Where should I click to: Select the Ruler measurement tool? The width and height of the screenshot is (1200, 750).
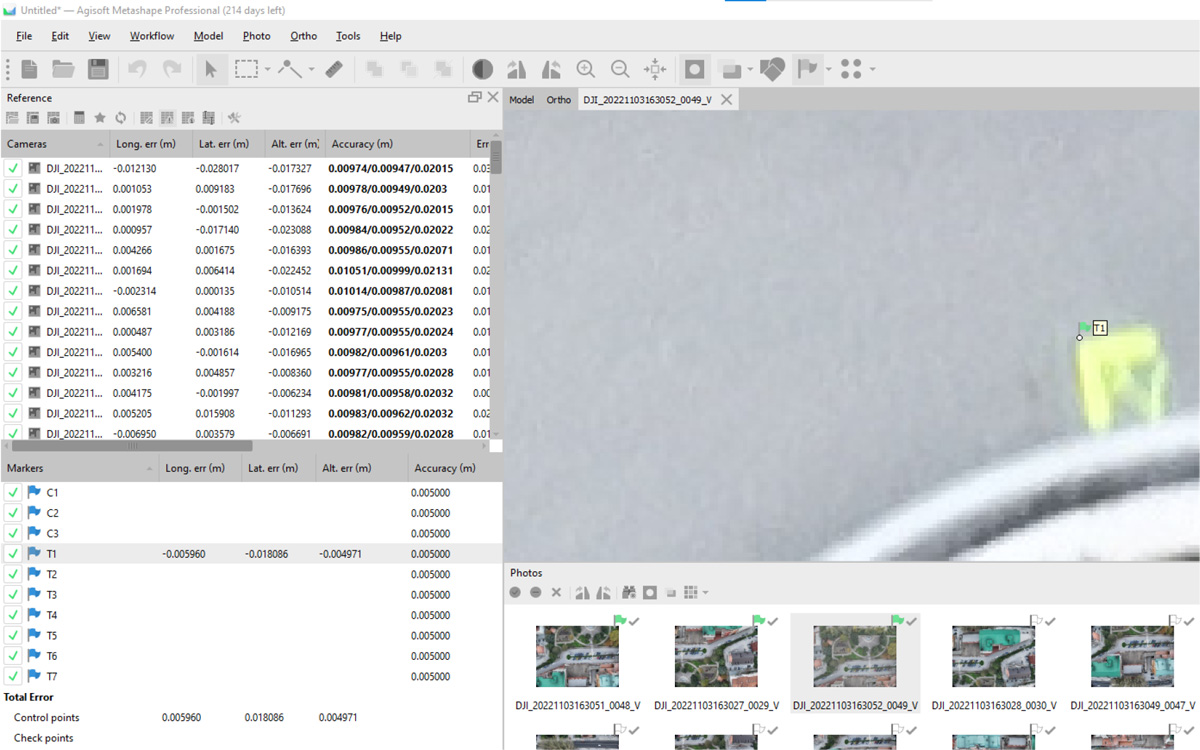pos(335,69)
